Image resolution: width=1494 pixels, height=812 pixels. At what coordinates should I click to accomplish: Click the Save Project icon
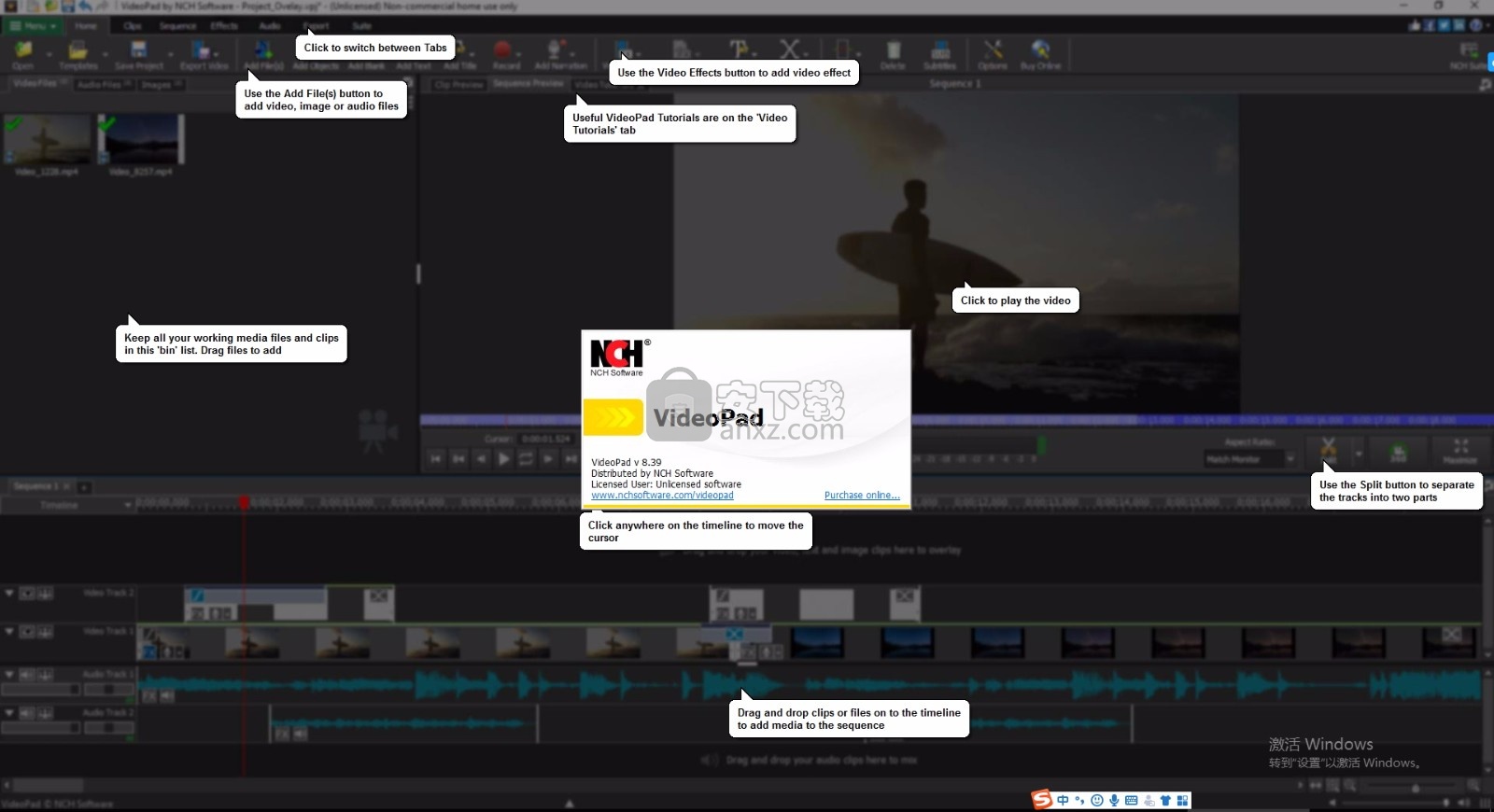(x=138, y=49)
